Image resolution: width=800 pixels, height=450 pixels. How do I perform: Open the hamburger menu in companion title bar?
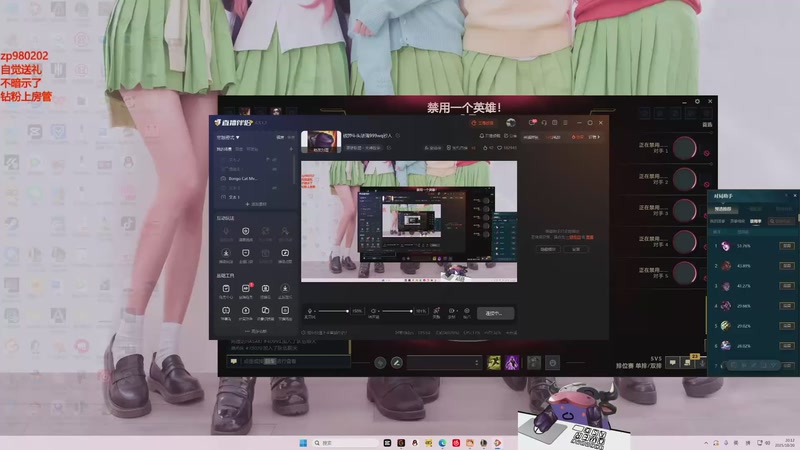point(565,123)
